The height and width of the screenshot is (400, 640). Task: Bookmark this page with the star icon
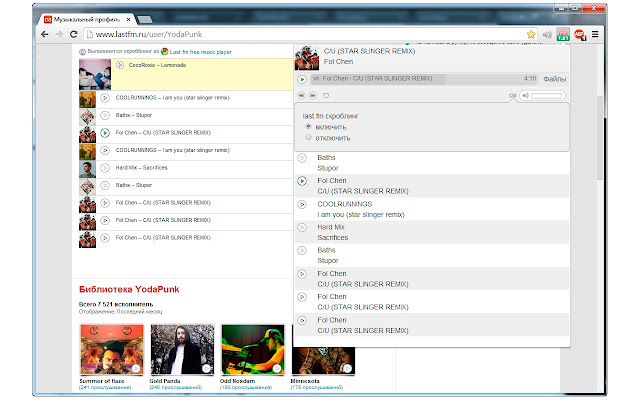pos(531,34)
